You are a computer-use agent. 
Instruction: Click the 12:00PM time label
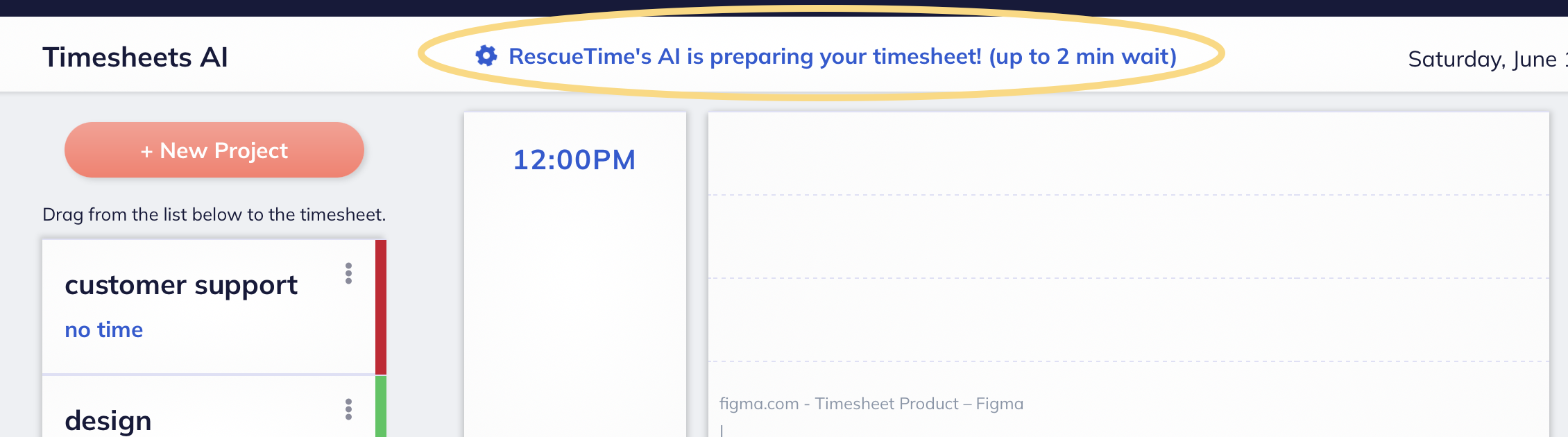coord(574,160)
